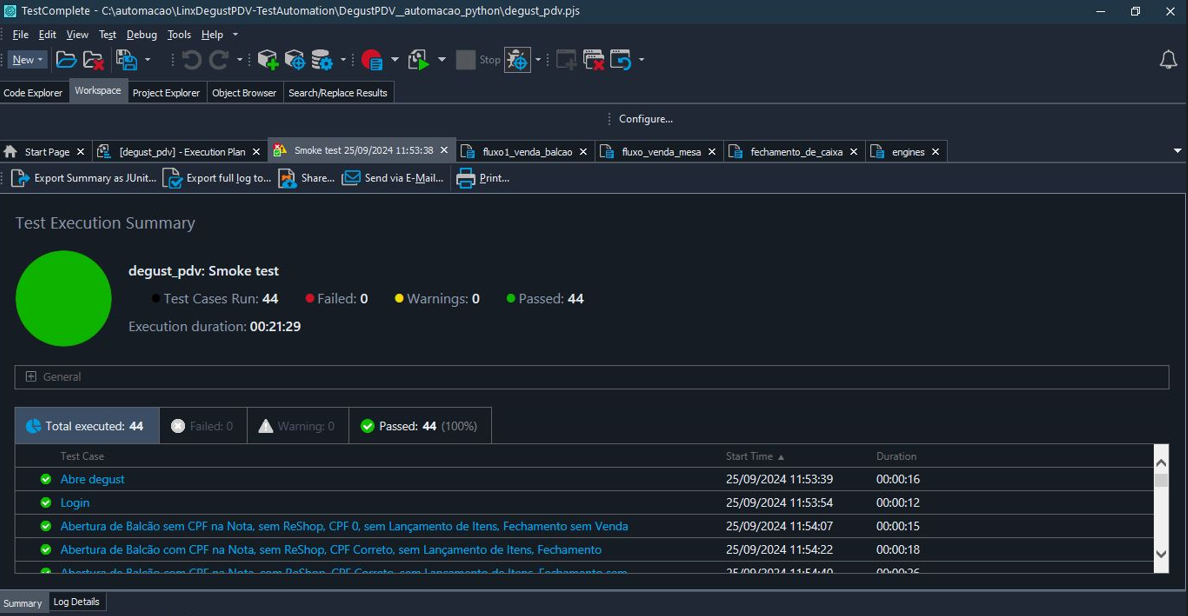Click the Configure... button

pyautogui.click(x=645, y=119)
